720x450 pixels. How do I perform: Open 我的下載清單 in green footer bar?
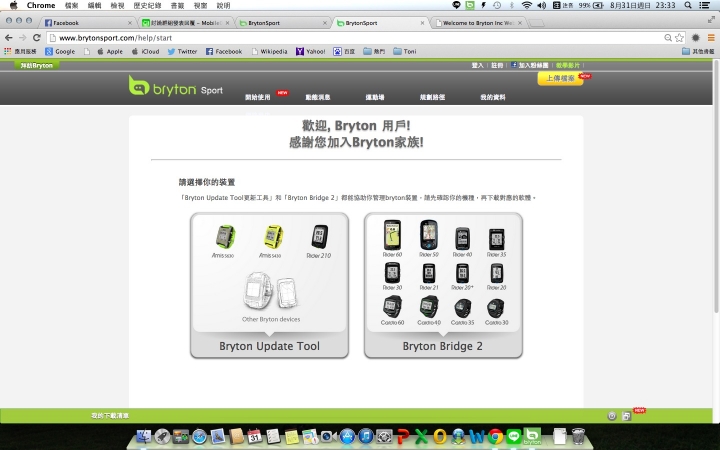(x=110, y=416)
